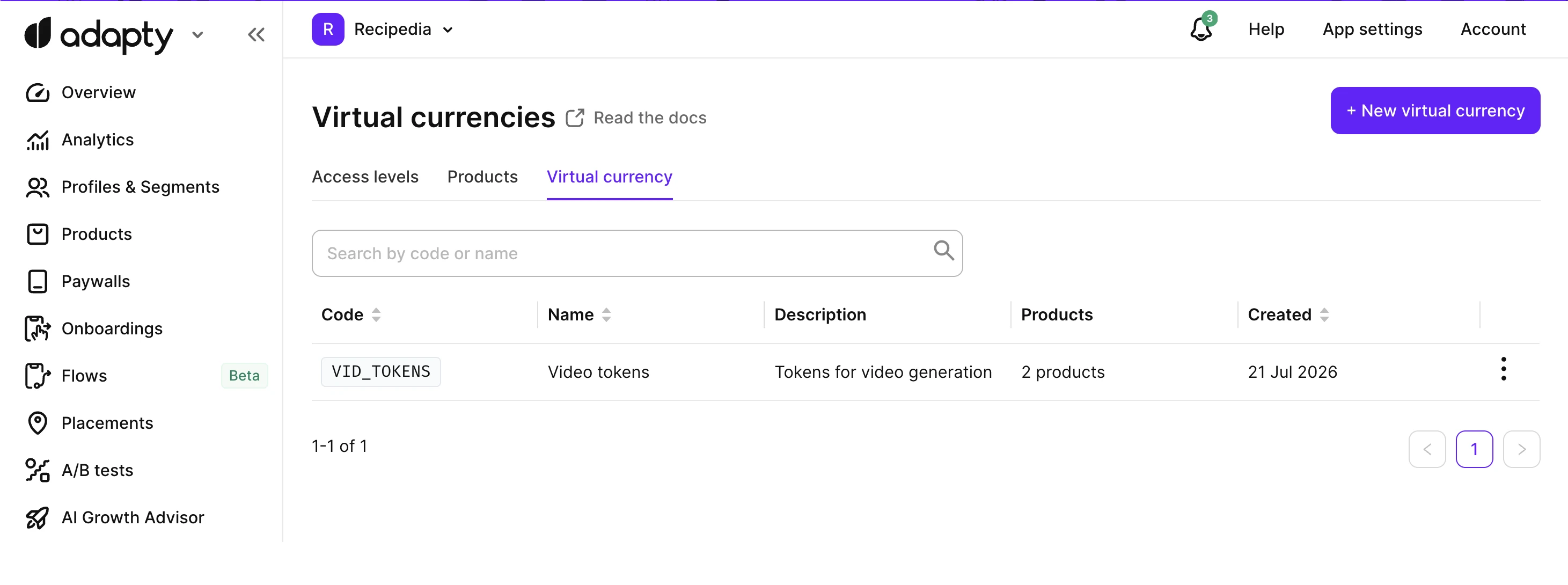
Task: Open the Profiles & Segments people icon
Action: (38, 187)
